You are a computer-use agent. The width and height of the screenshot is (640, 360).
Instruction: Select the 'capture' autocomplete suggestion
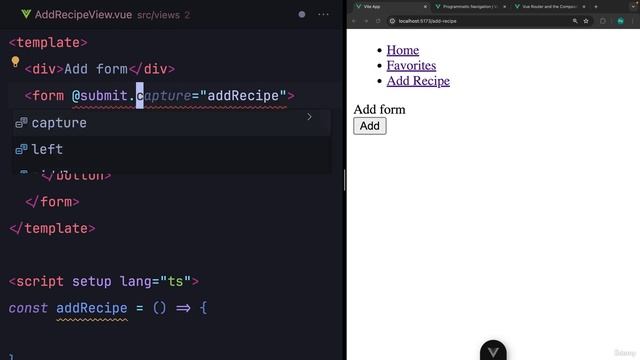click(172, 123)
